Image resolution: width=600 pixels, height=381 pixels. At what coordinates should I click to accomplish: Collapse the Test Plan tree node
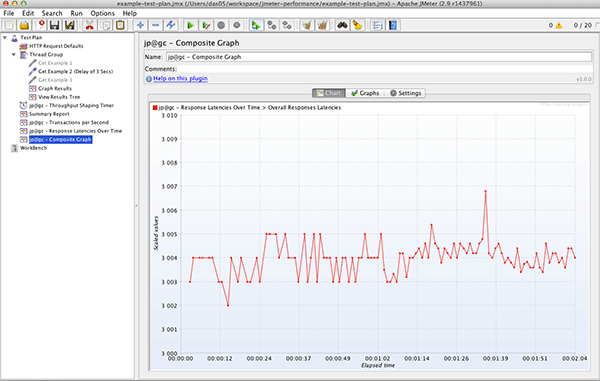click(x=5, y=37)
